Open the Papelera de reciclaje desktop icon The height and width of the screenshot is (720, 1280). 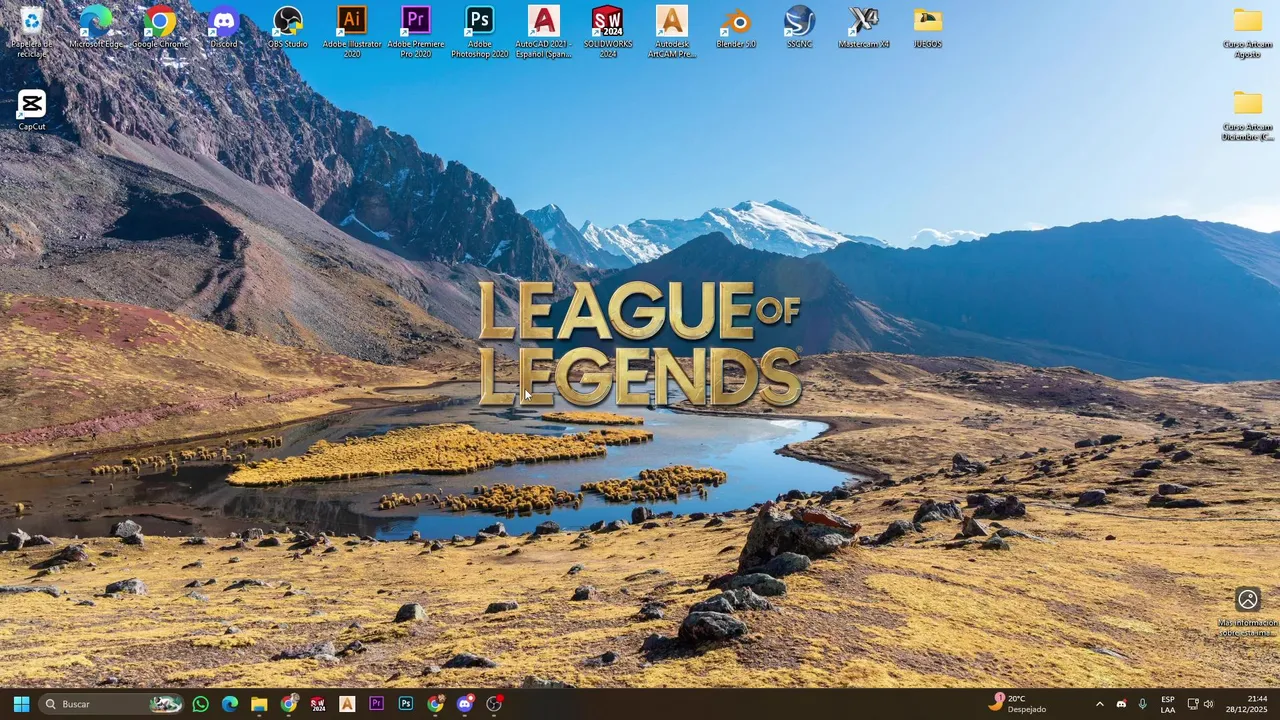[32, 31]
